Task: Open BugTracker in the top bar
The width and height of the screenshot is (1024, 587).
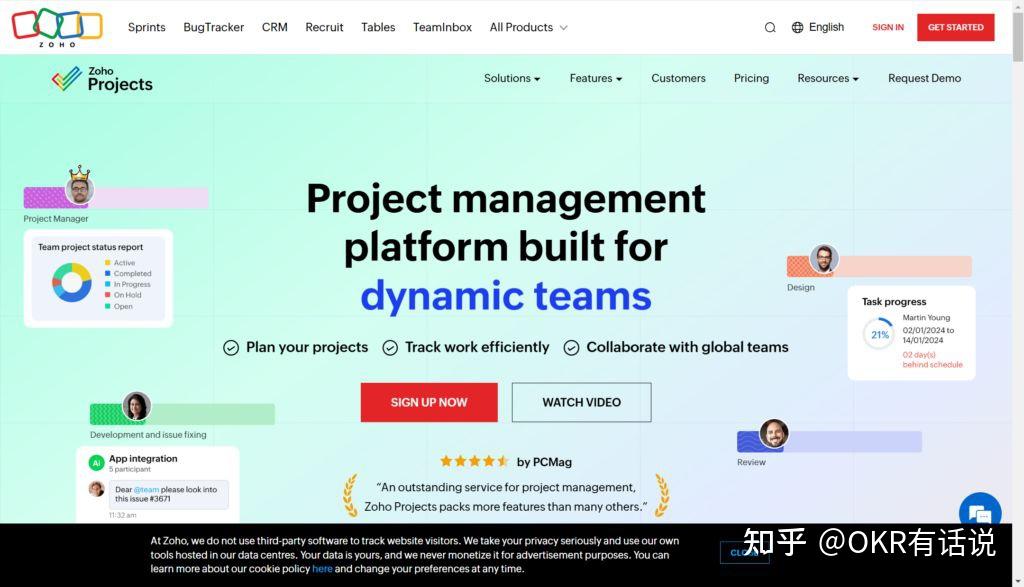Action: 214,27
